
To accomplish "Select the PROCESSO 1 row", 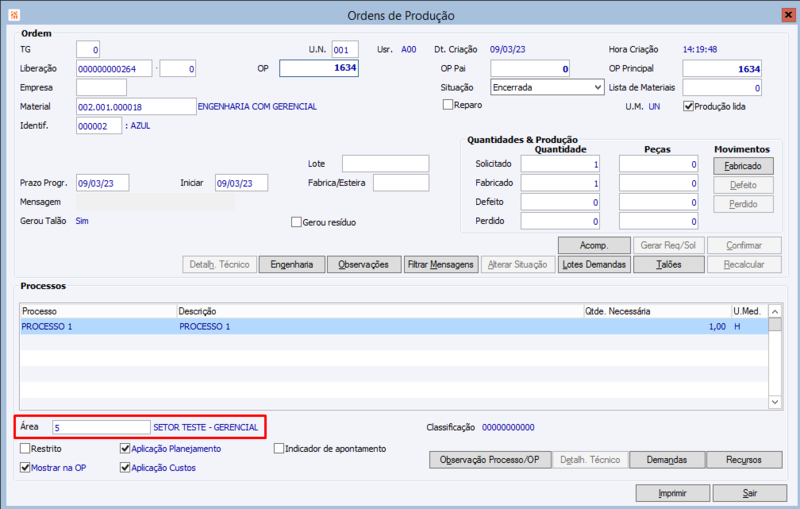I will tap(394, 326).
